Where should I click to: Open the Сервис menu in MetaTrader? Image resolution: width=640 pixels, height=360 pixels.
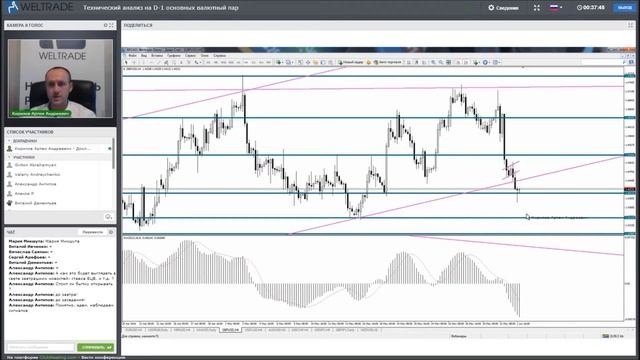pos(191,56)
